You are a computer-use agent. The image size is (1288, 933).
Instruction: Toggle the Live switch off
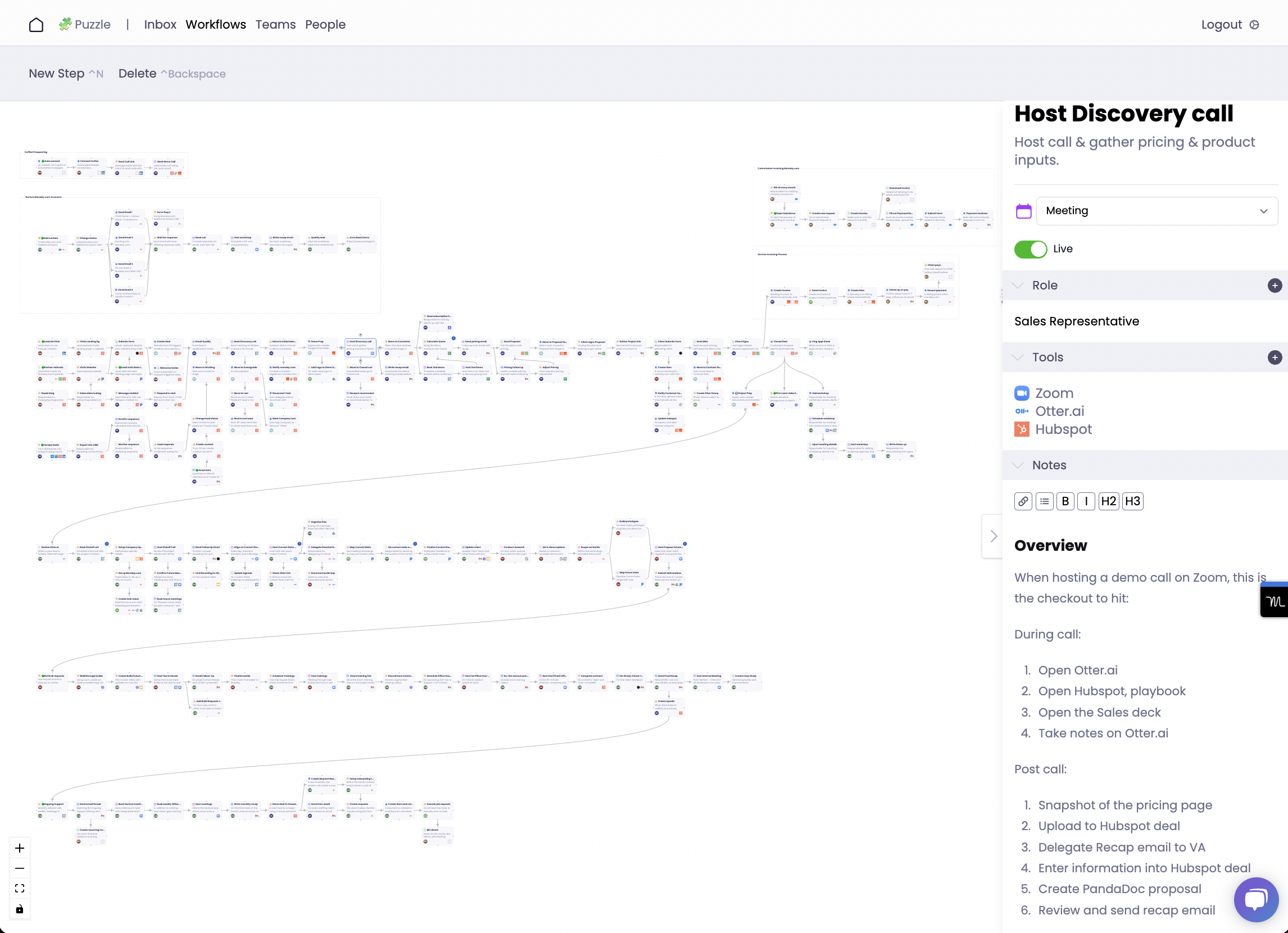[x=1031, y=249]
